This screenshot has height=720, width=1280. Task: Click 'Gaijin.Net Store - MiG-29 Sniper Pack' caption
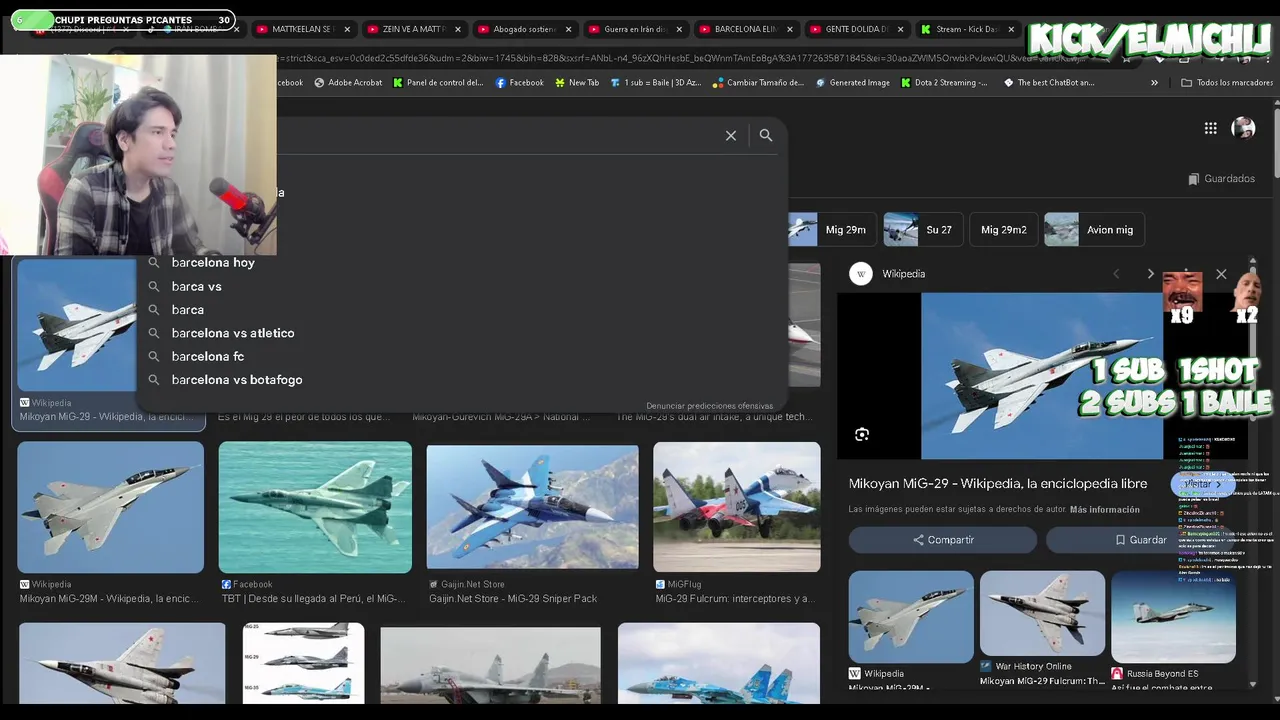pyautogui.click(x=513, y=599)
